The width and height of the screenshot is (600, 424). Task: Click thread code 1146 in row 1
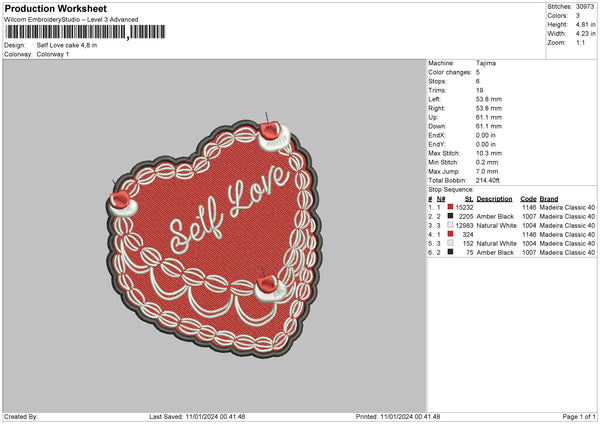coord(529,207)
